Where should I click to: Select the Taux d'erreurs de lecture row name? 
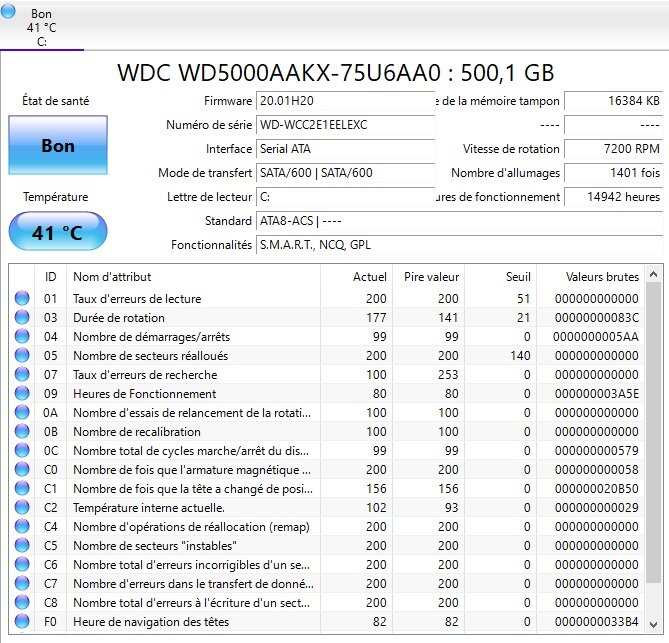137,298
